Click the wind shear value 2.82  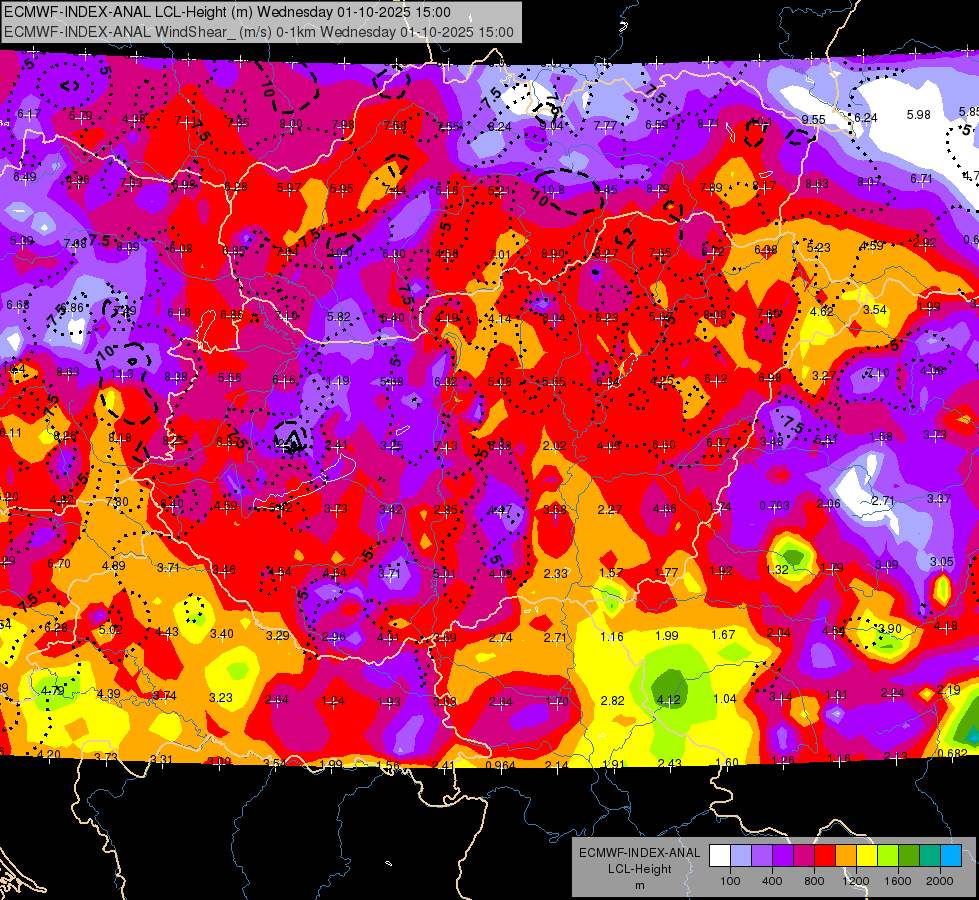coord(612,701)
